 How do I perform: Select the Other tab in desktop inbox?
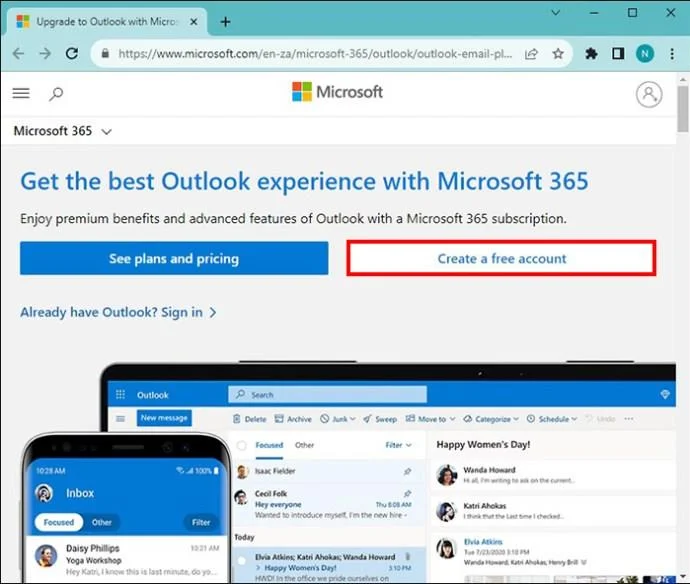pos(305,445)
